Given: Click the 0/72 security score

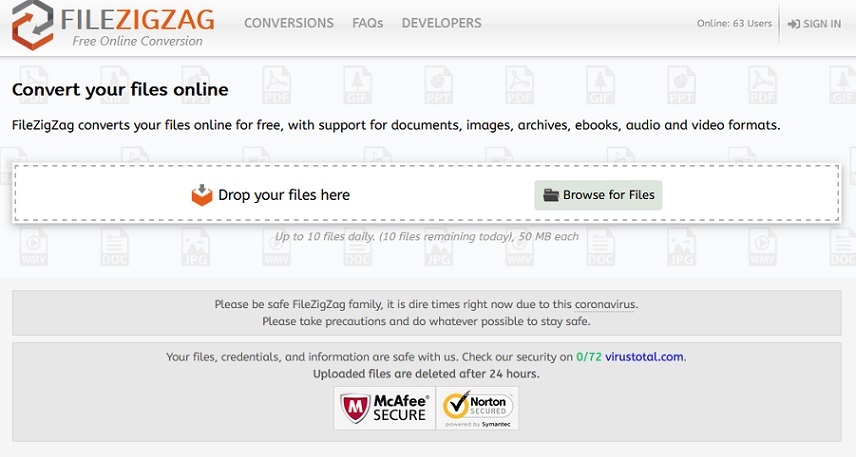Looking at the screenshot, I should click(588, 357).
